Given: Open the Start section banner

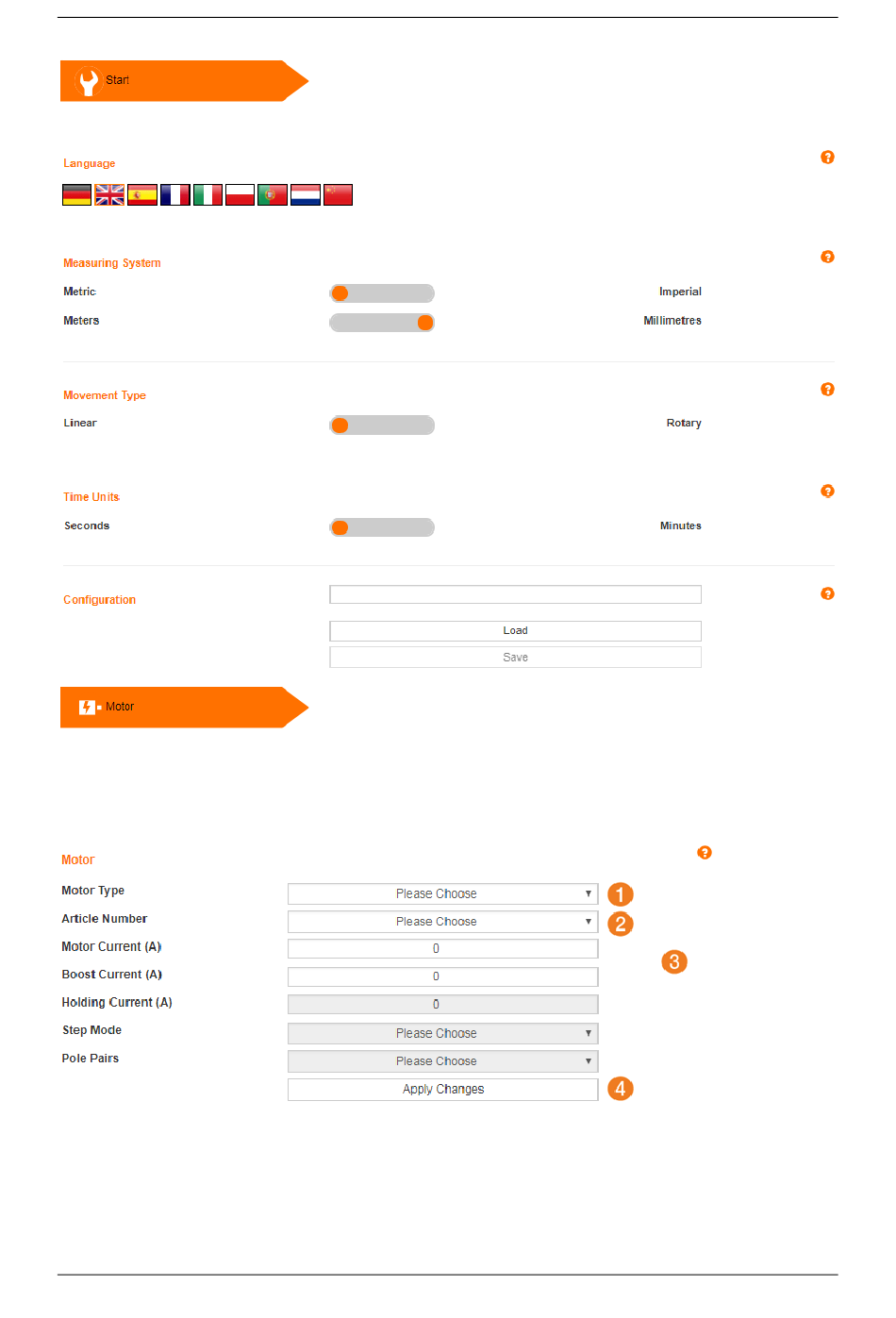Looking at the screenshot, I should (x=184, y=81).
